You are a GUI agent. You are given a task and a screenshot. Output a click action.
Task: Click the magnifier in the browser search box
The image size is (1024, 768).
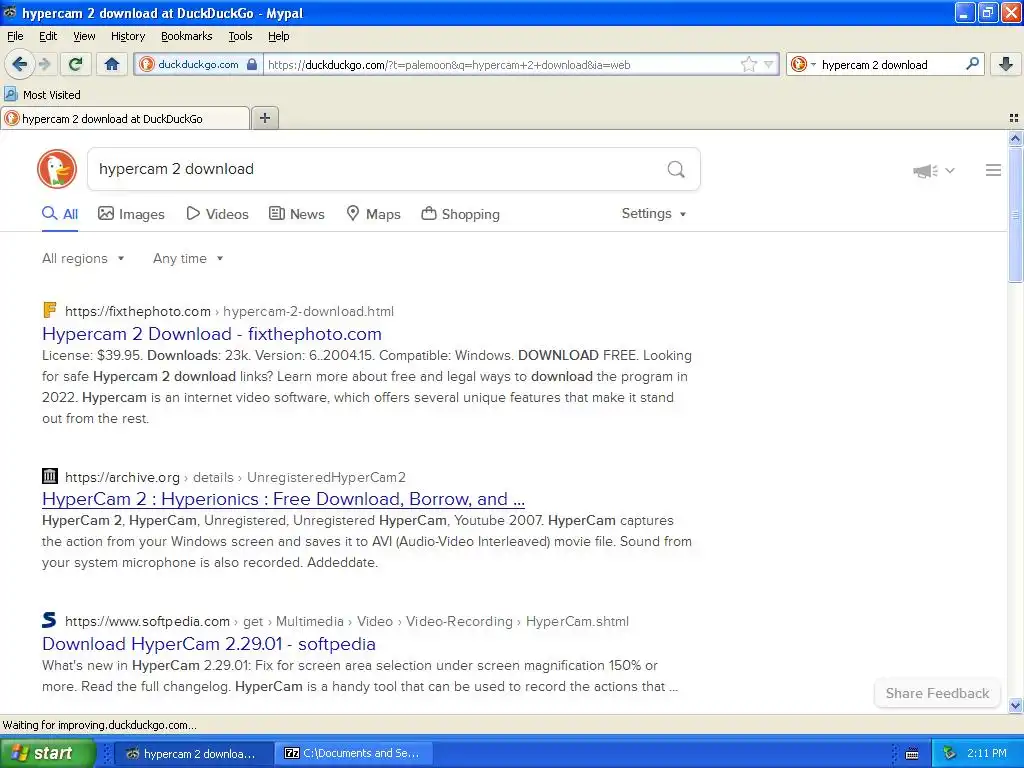pos(972,64)
